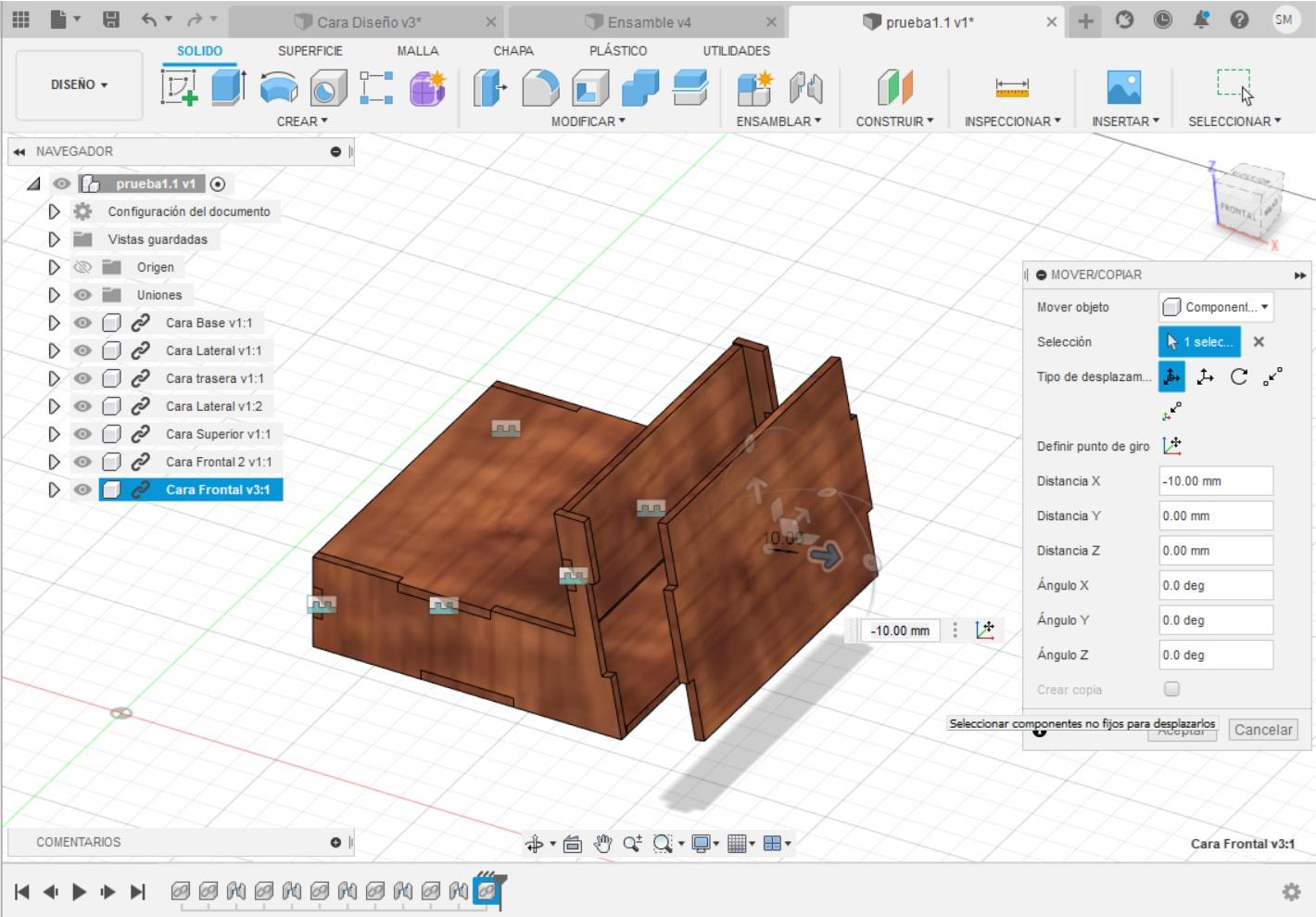Open timeline settings gear
Viewport: 1316px width, 917px height.
coord(1291,891)
